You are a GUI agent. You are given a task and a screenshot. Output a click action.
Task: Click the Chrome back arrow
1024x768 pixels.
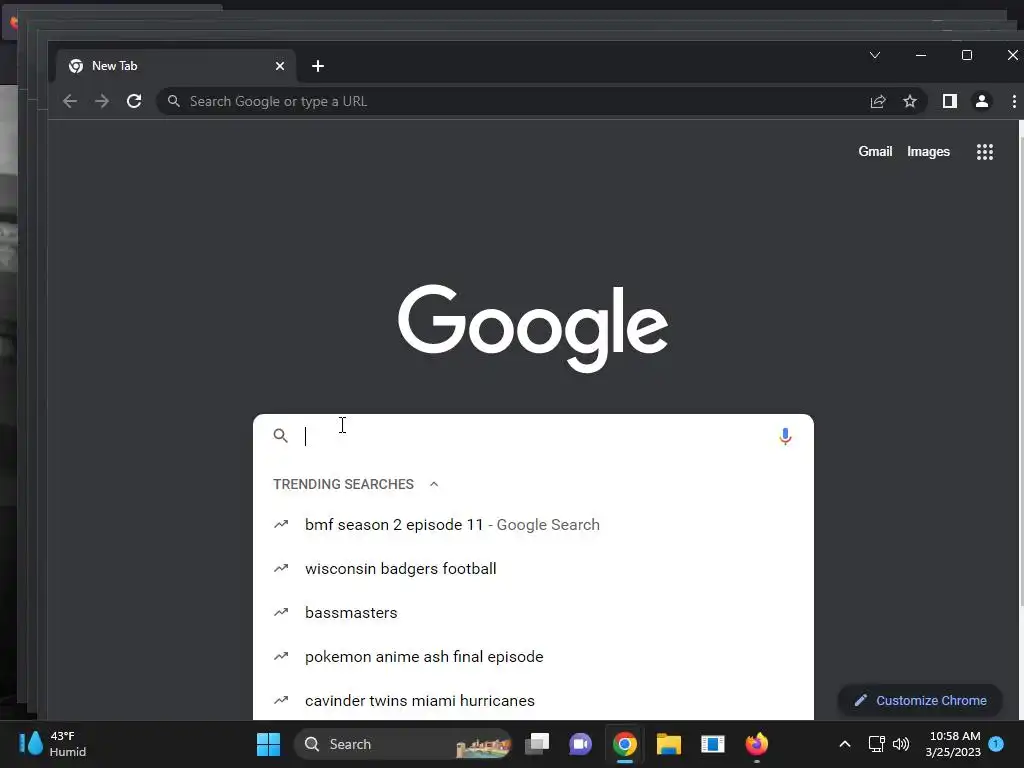pyautogui.click(x=70, y=101)
